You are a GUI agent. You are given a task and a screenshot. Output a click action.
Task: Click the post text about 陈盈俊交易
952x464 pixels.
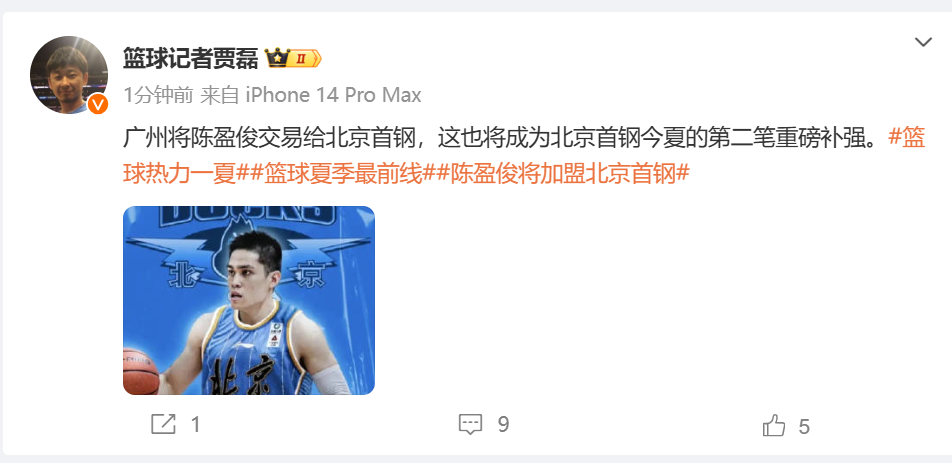502,138
